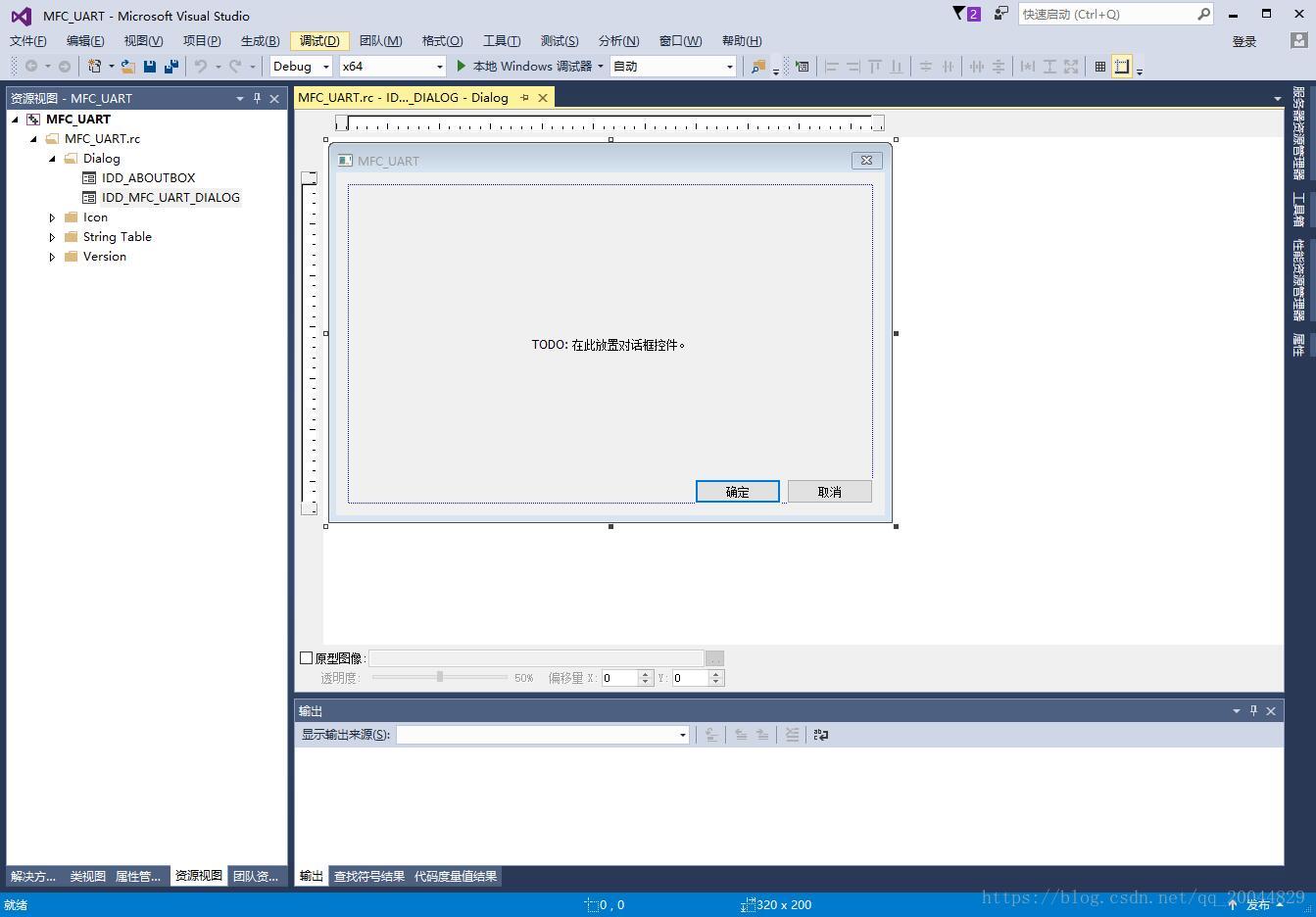Open the 工具箱 panel from right sidebar
Viewport: 1316px width, 917px height.
[1296, 206]
